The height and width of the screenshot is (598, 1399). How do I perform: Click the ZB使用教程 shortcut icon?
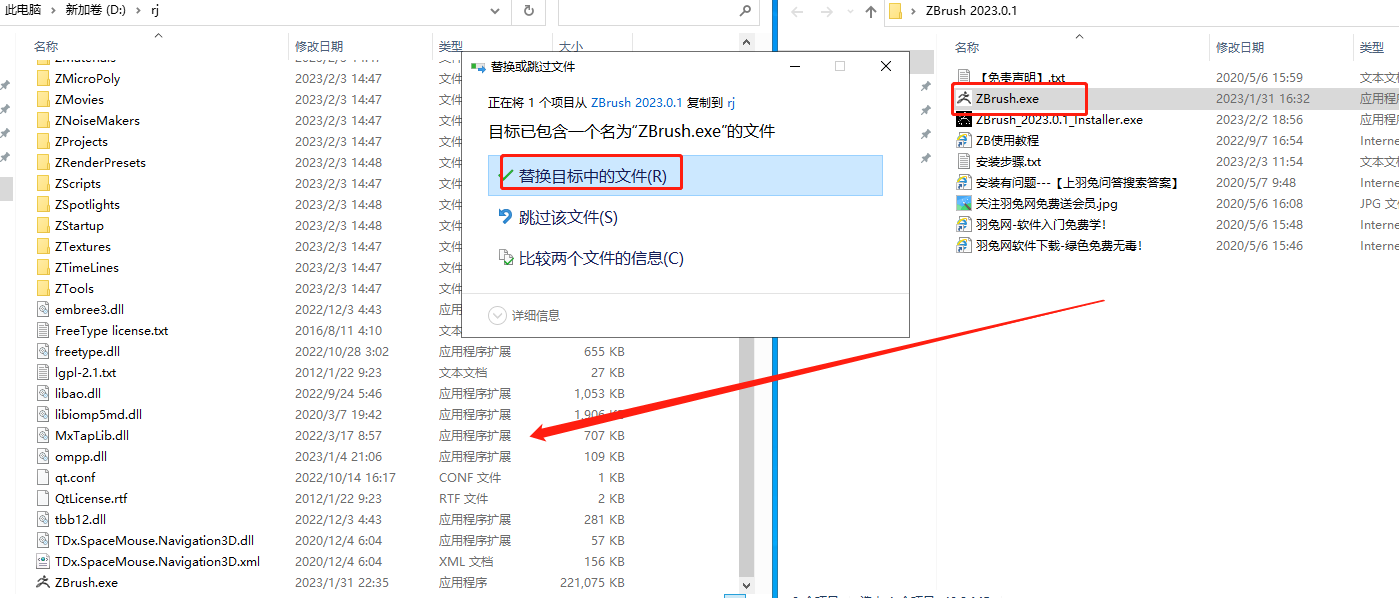[x=964, y=140]
